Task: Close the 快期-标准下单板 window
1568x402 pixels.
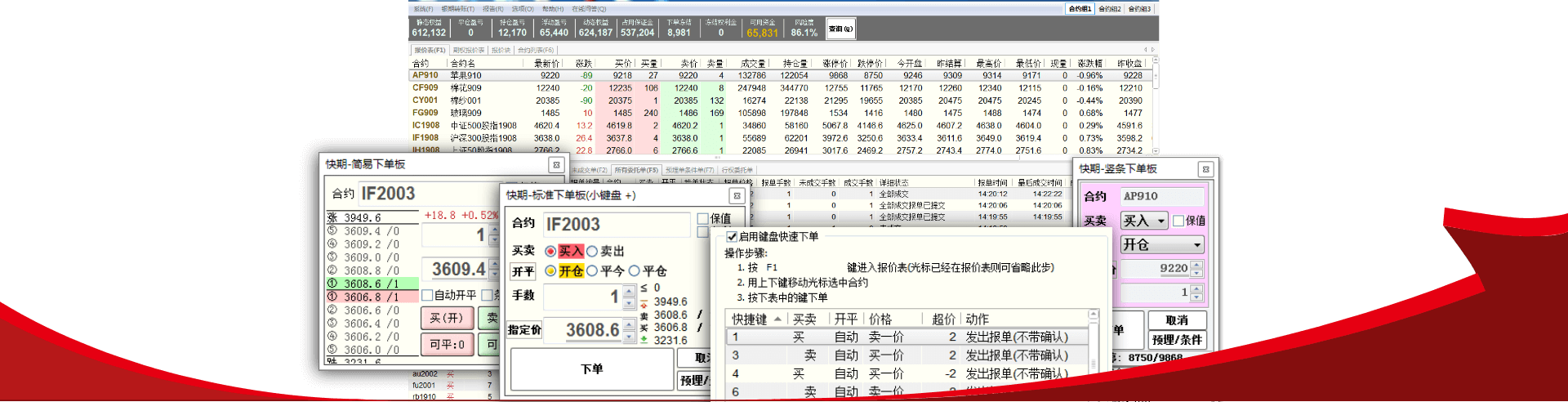Action: coord(737,196)
